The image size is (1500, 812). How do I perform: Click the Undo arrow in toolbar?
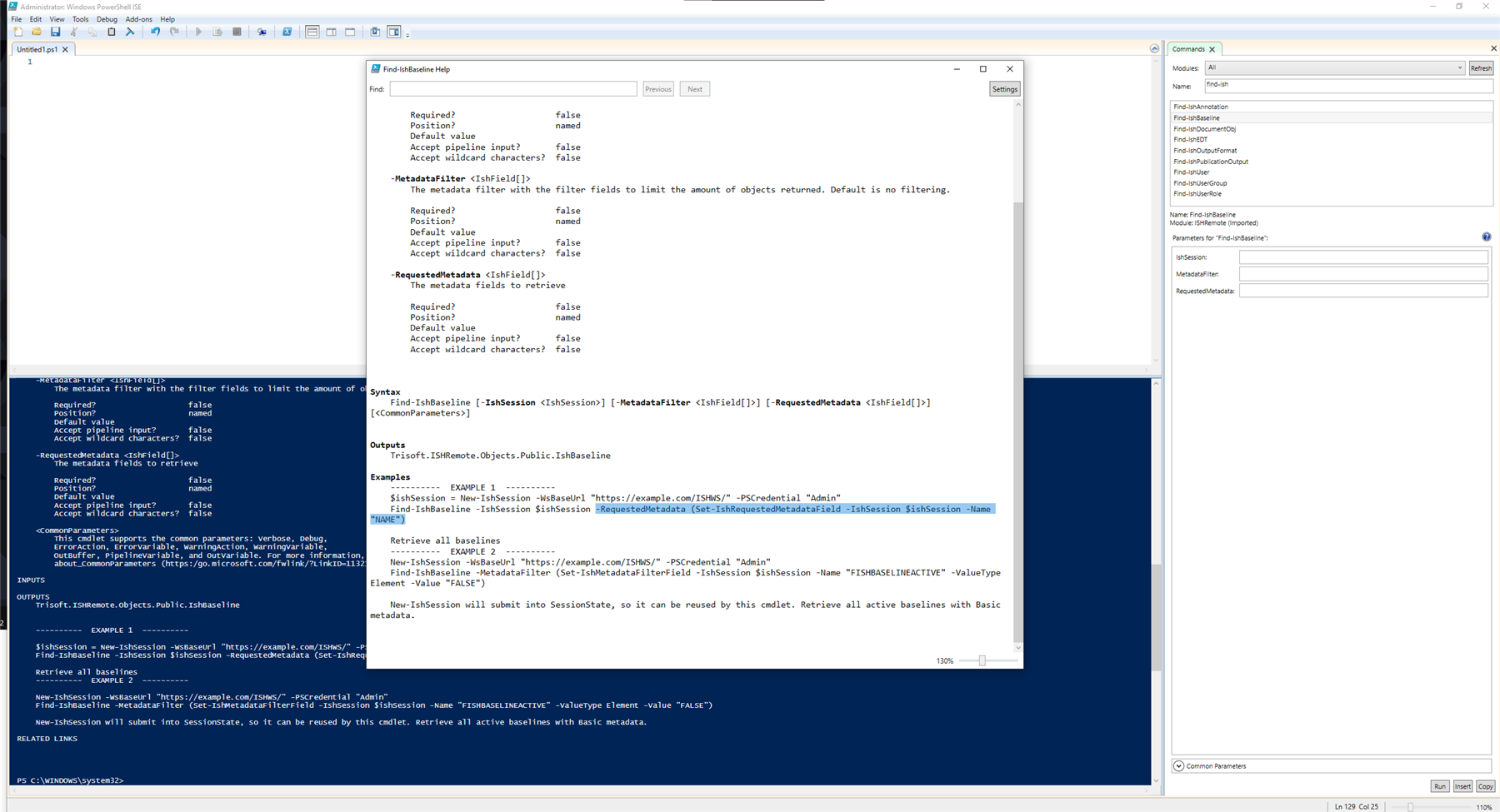click(155, 32)
